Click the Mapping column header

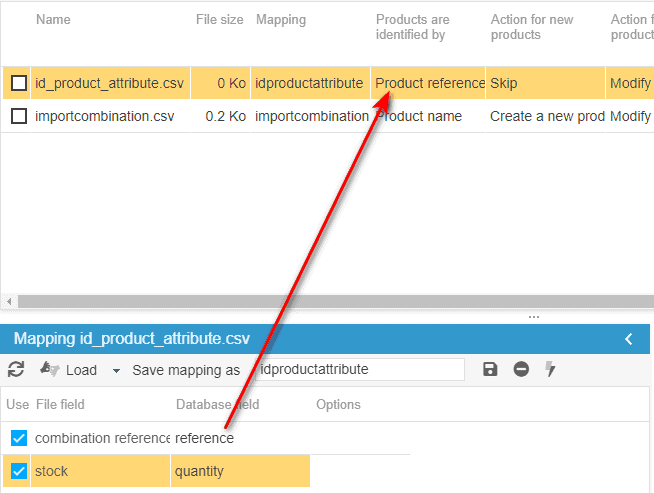(x=281, y=20)
